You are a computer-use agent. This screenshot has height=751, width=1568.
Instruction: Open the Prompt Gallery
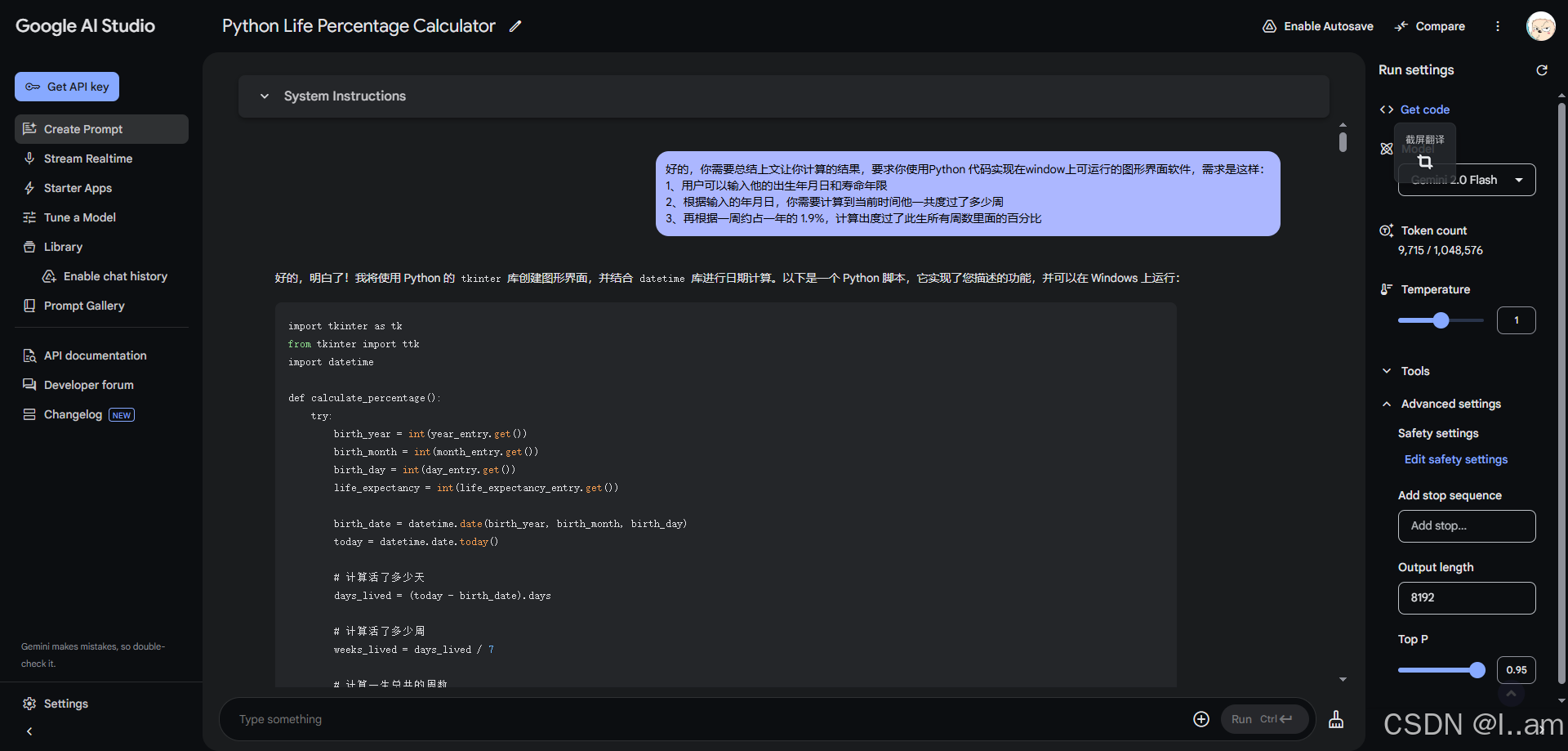pyautogui.click(x=101, y=306)
